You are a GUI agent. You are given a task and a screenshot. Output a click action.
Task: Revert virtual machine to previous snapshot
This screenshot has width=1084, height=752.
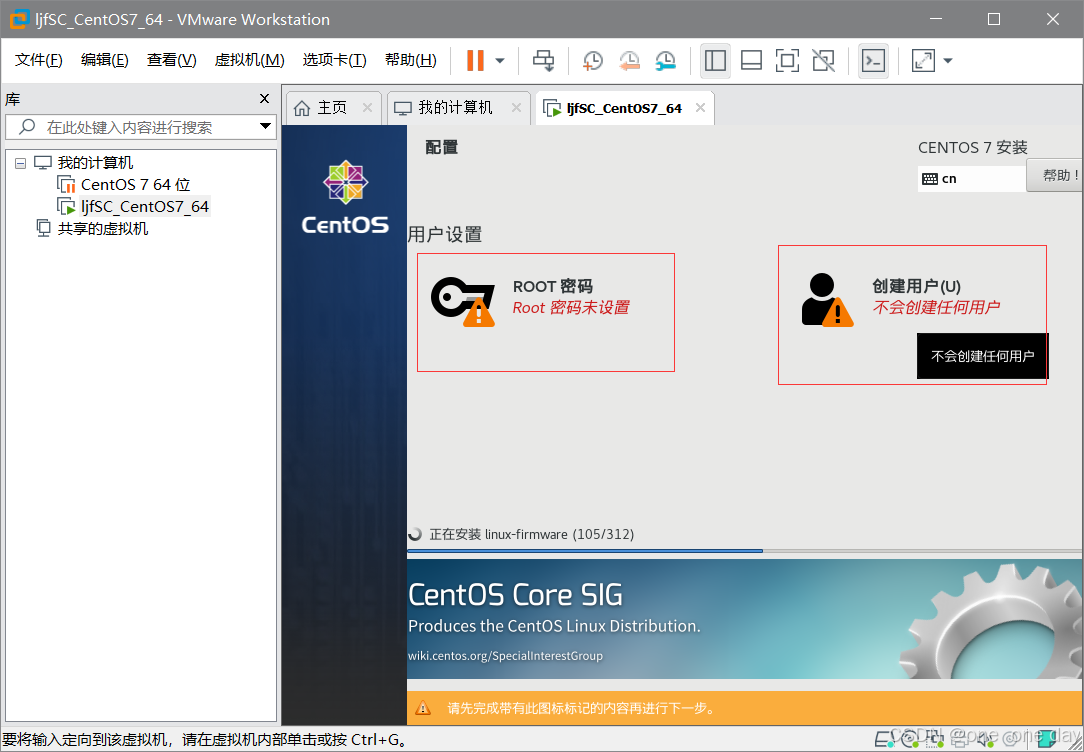pyautogui.click(x=629, y=61)
